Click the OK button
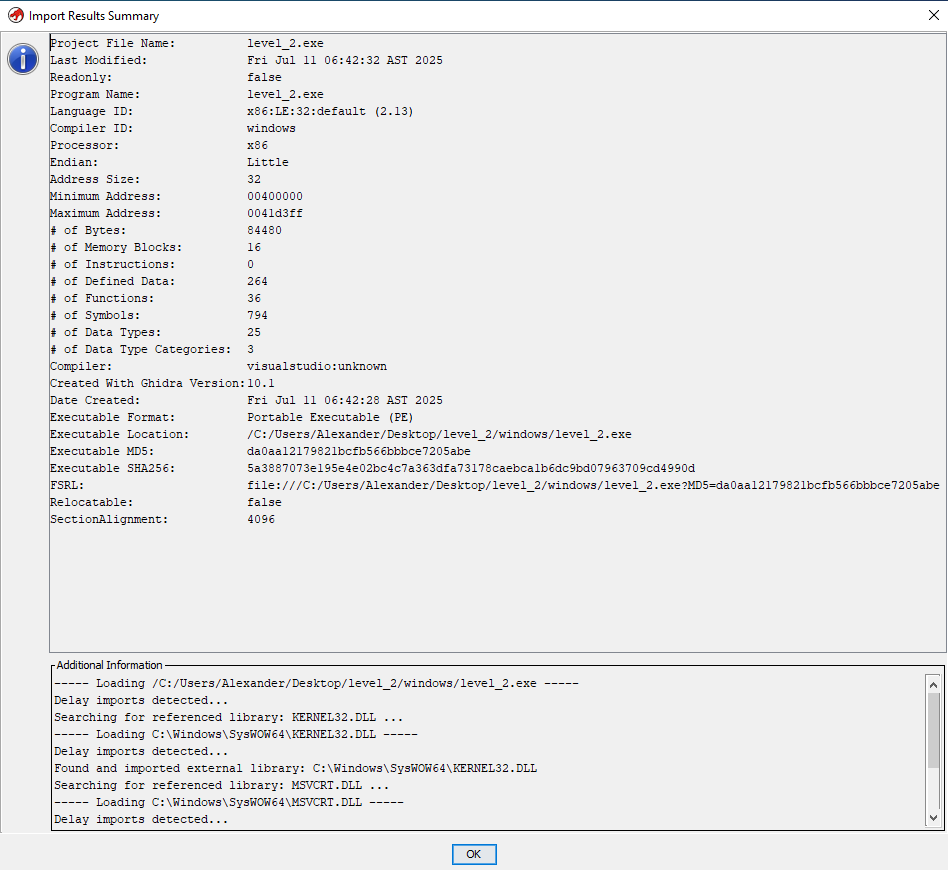This screenshot has height=870, width=948. [474, 854]
